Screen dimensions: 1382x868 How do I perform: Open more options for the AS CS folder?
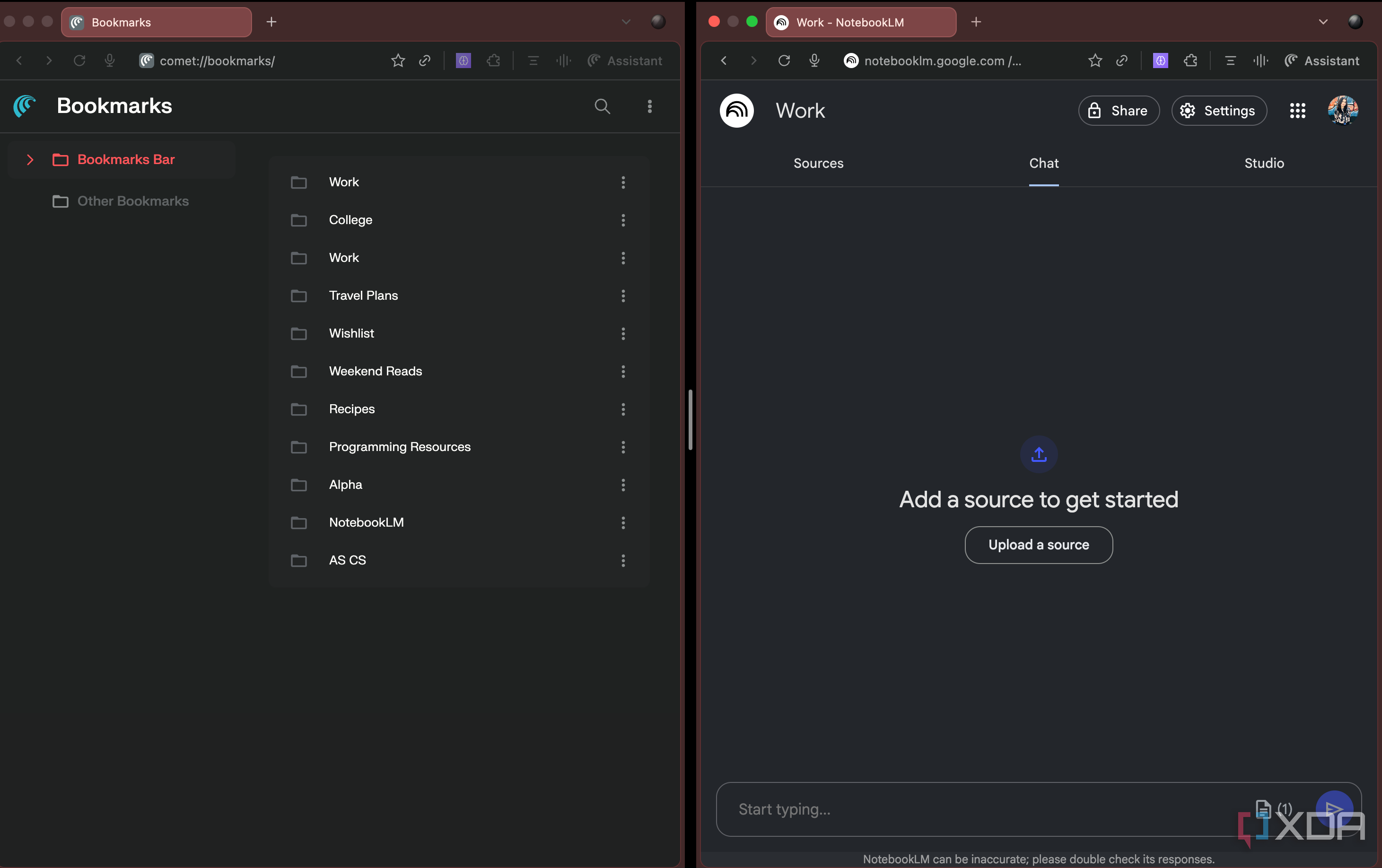623,561
